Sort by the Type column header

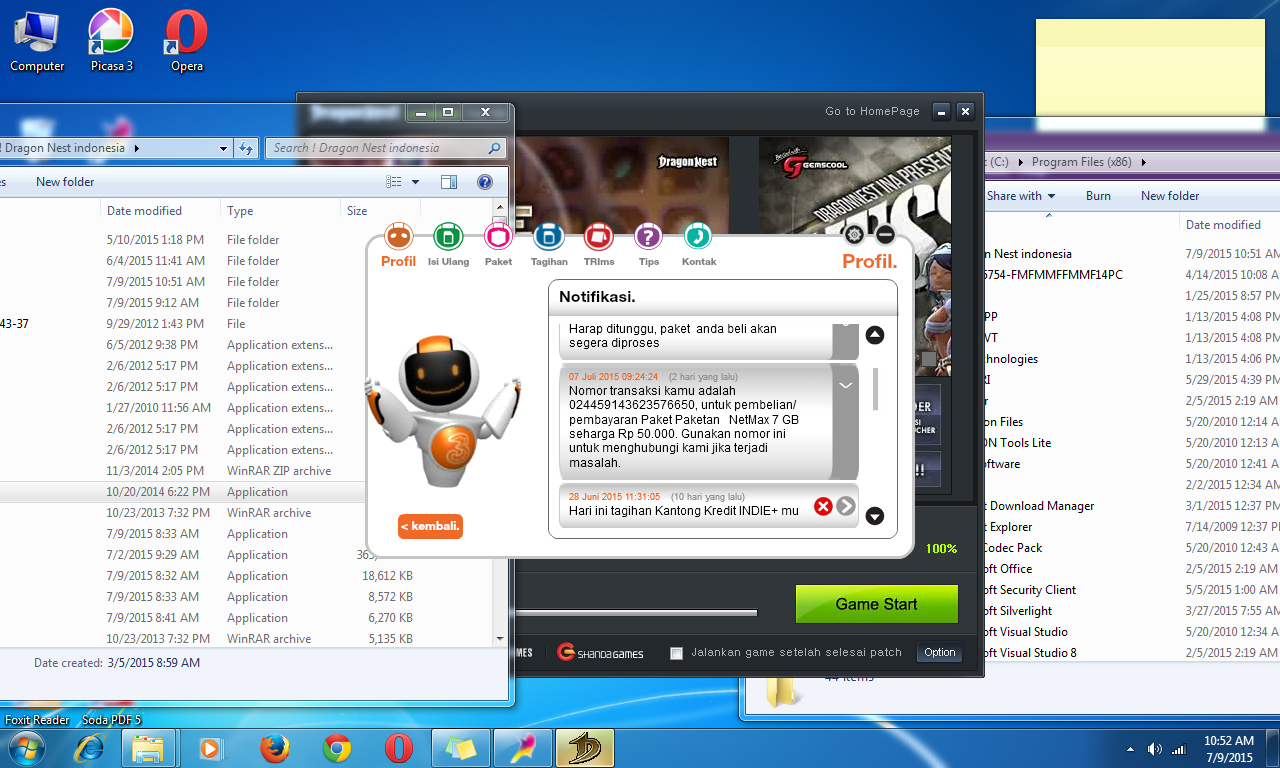pos(280,211)
